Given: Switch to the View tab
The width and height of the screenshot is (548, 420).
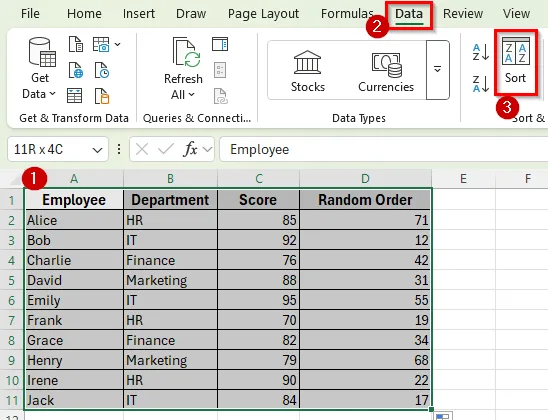Looking at the screenshot, I should coord(516,14).
